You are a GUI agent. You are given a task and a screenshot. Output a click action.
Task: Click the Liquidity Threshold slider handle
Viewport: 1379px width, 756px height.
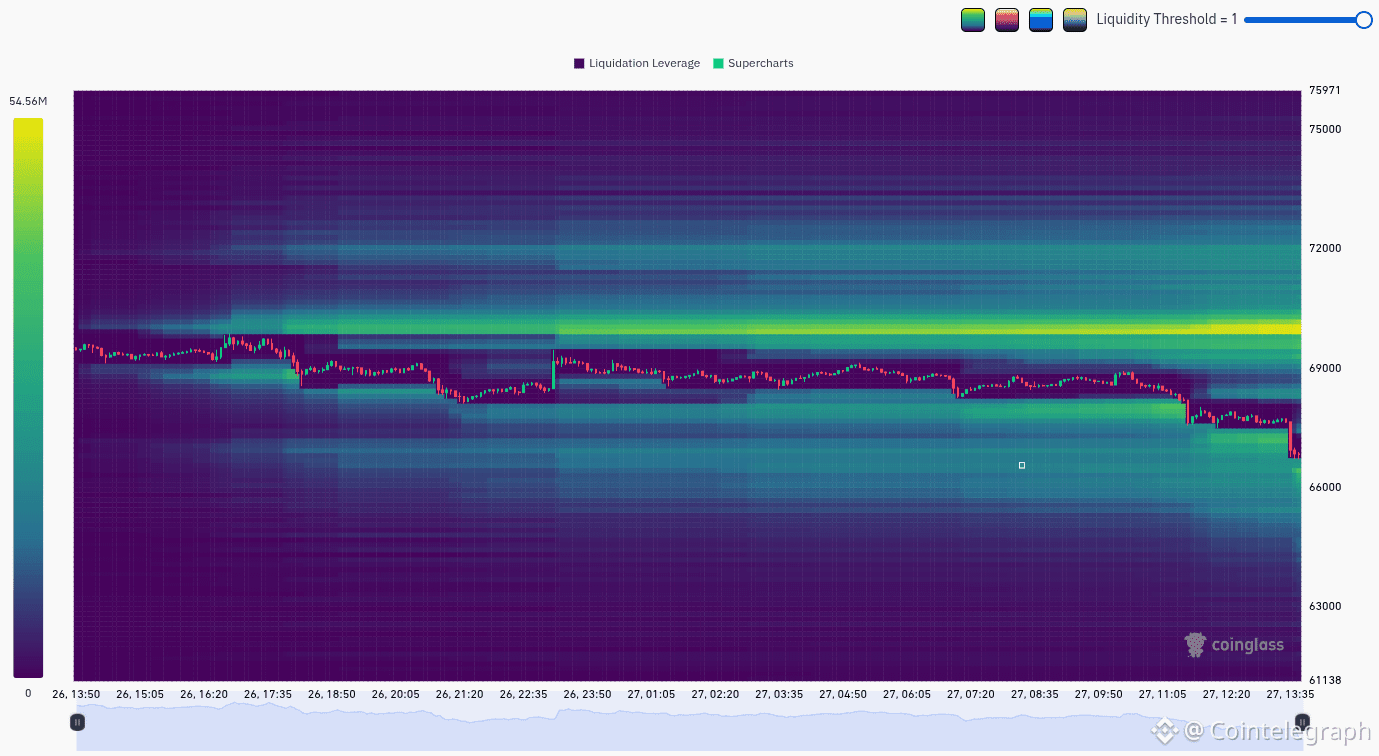click(x=1363, y=20)
